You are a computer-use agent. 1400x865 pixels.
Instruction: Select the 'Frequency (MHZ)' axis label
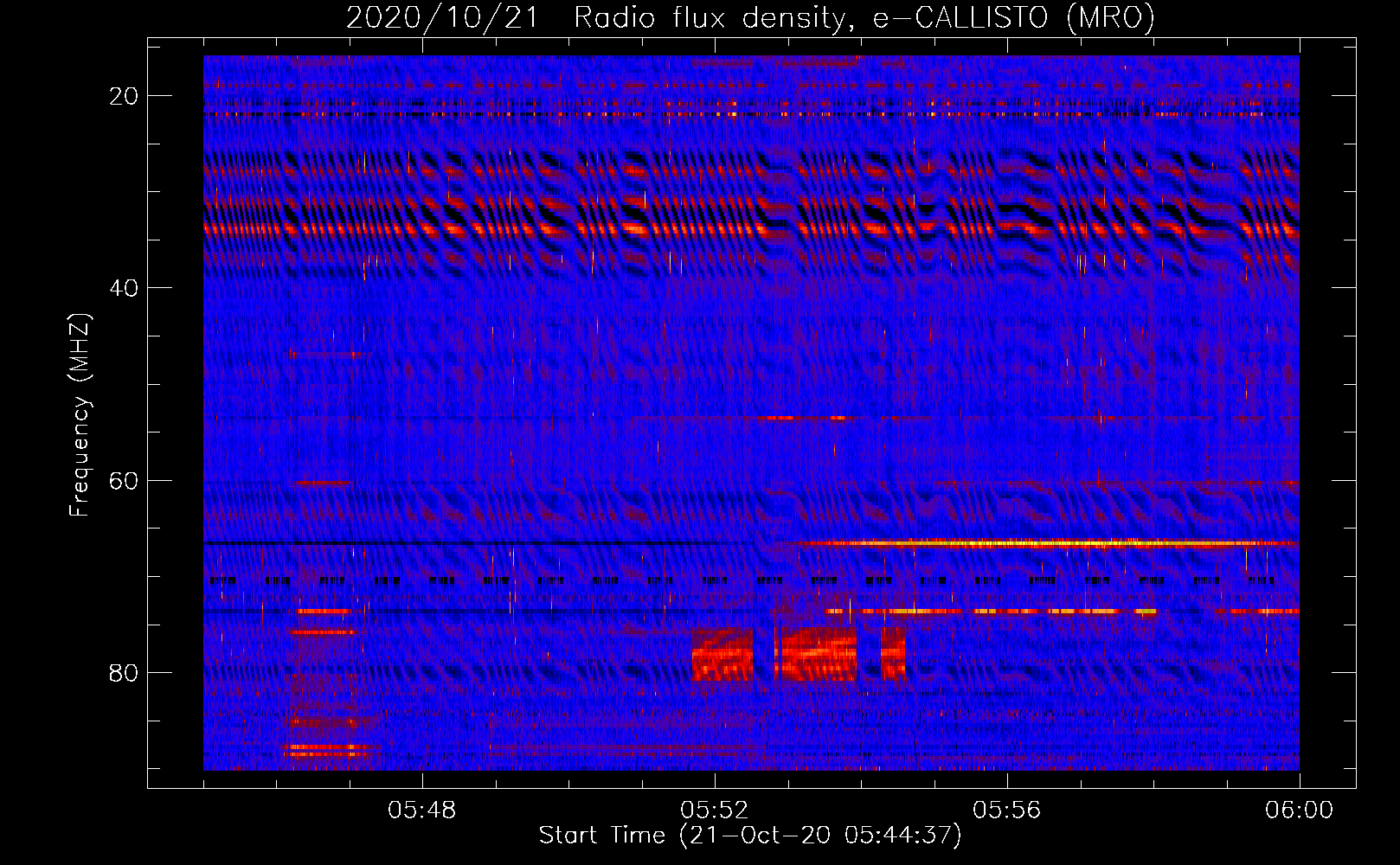pos(79,415)
